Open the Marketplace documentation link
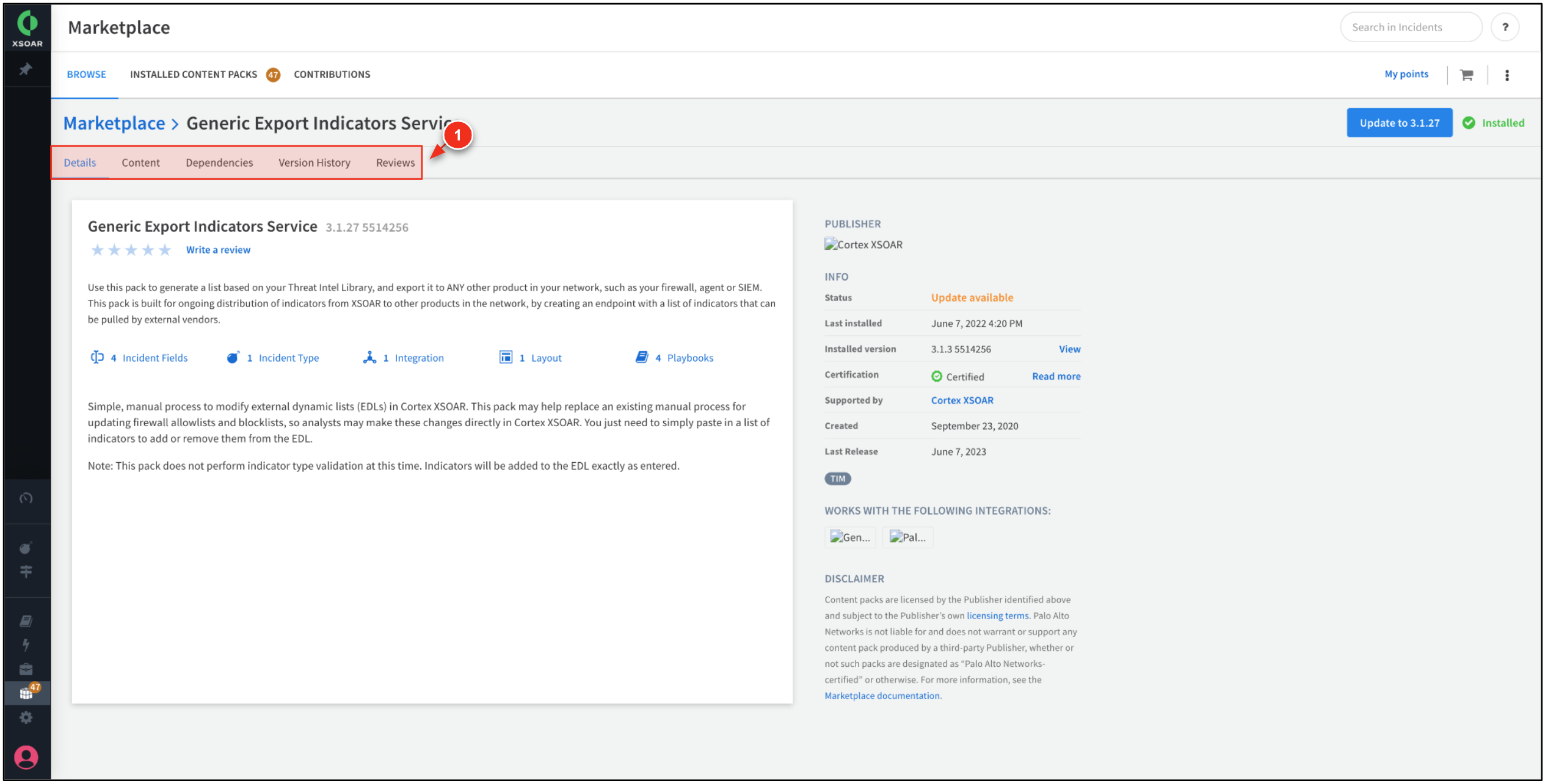The width and height of the screenshot is (1545, 784). coord(882,696)
